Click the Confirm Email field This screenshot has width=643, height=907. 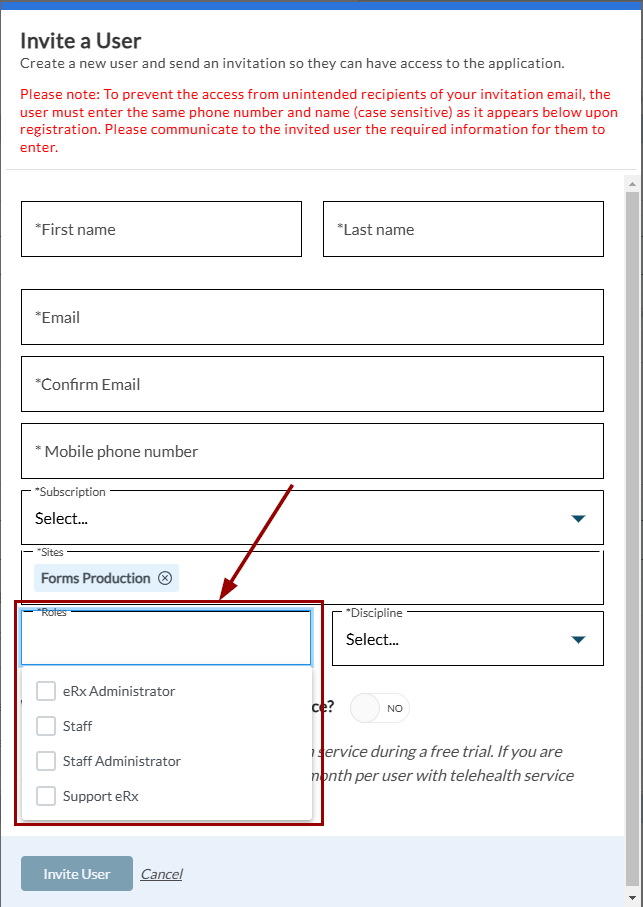(x=312, y=384)
